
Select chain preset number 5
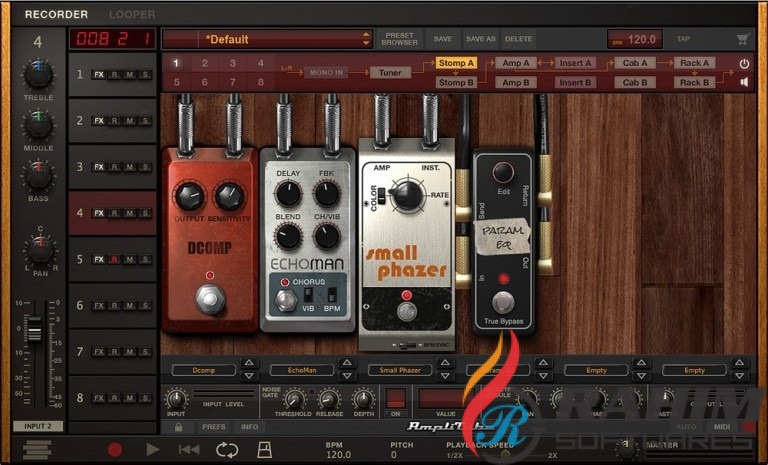click(177, 82)
